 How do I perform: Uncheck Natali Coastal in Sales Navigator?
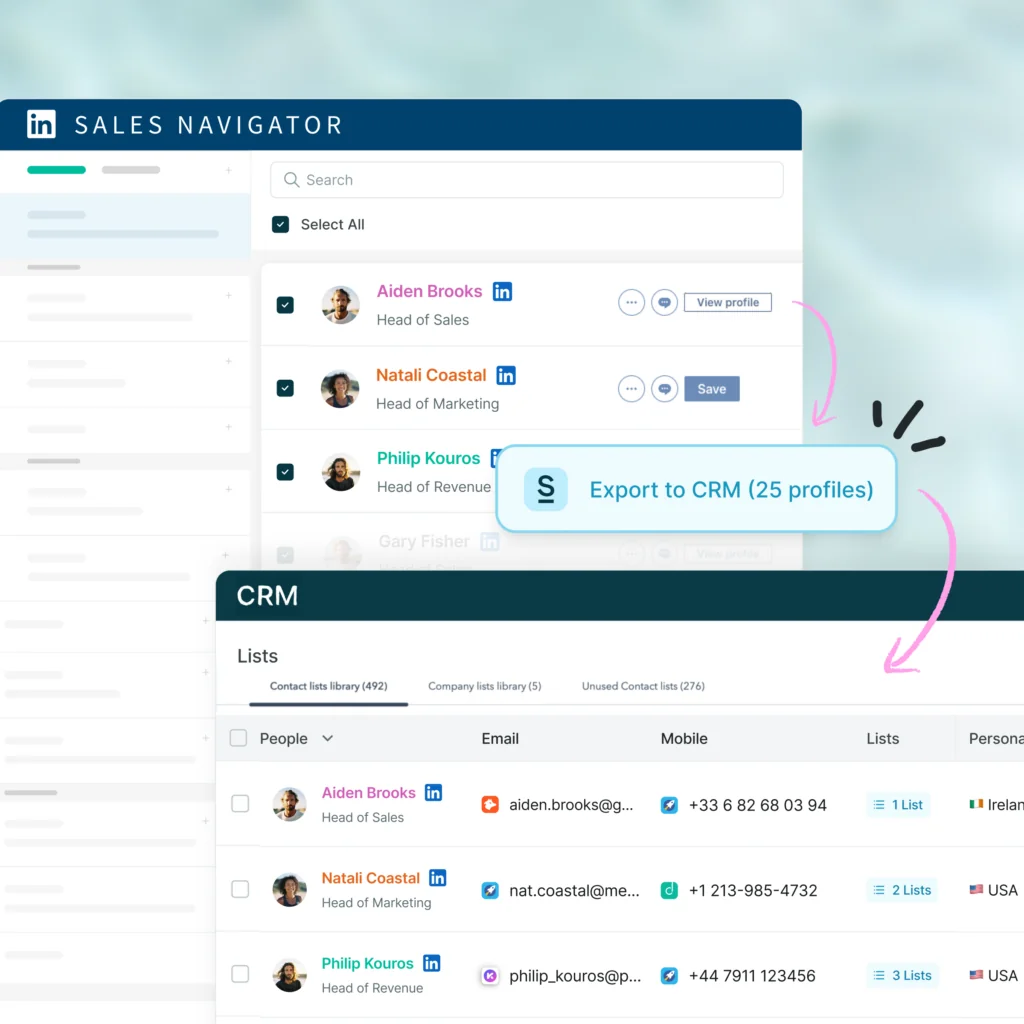285,388
